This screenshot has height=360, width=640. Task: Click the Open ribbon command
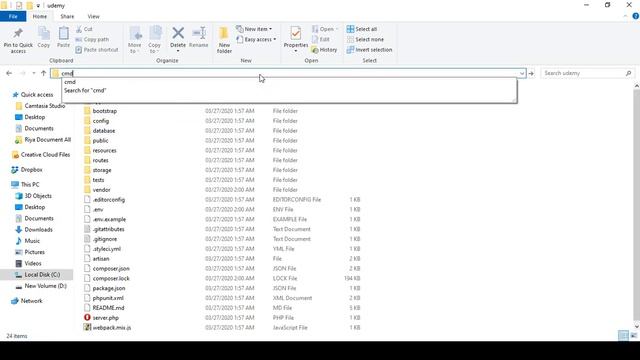click(x=325, y=29)
